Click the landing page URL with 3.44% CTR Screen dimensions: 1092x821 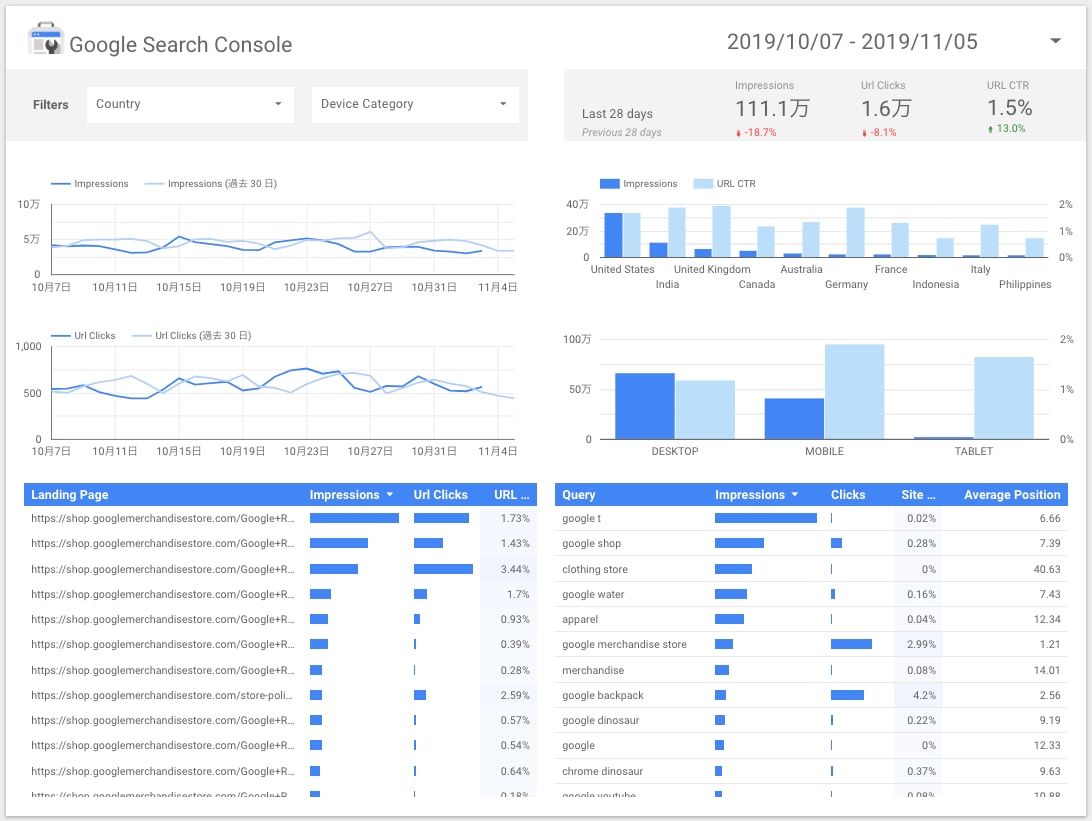tap(162, 569)
